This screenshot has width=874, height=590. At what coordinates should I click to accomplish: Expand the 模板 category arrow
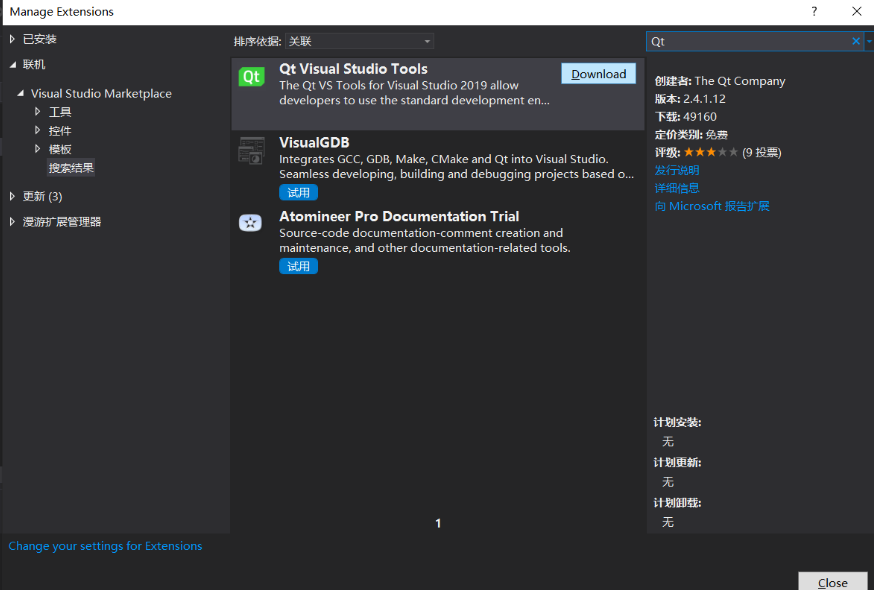tap(37, 149)
